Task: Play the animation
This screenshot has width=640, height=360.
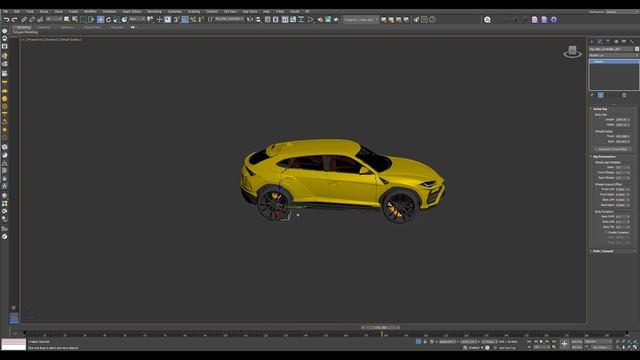Action: (x=542, y=341)
